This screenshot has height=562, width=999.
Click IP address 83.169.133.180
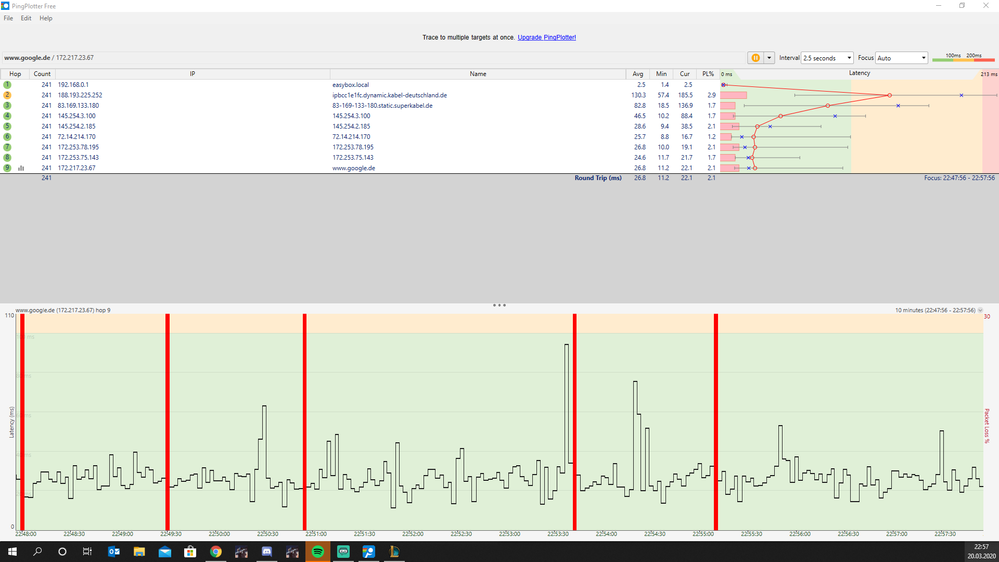coord(78,106)
